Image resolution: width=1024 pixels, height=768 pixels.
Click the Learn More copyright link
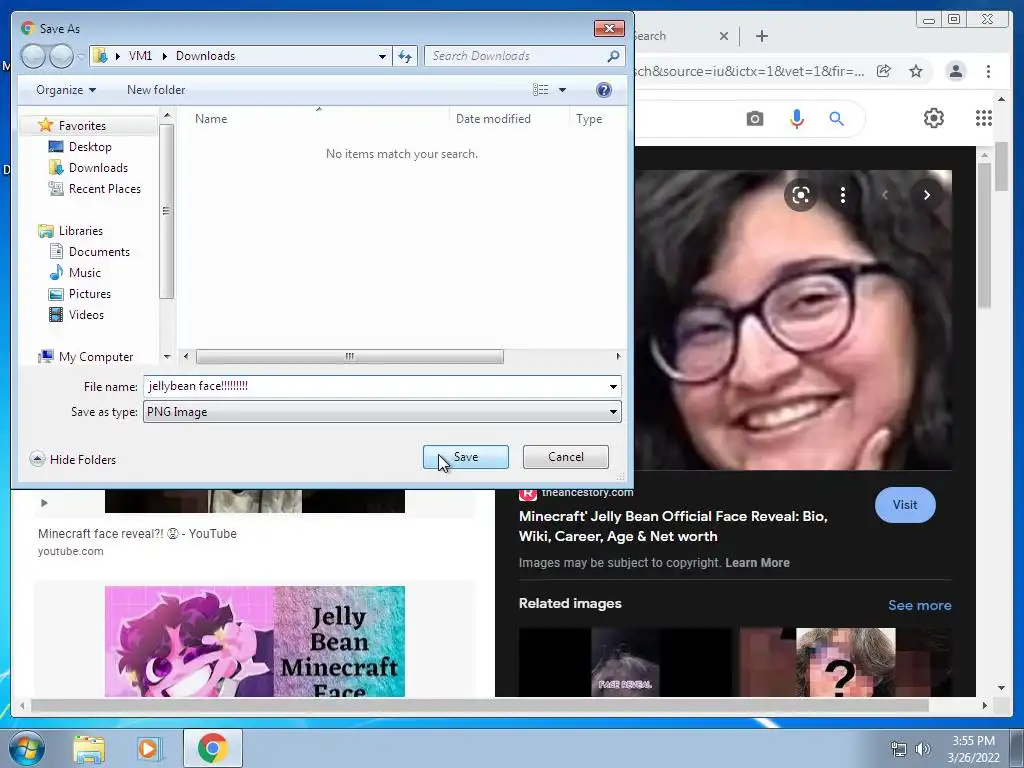click(757, 563)
